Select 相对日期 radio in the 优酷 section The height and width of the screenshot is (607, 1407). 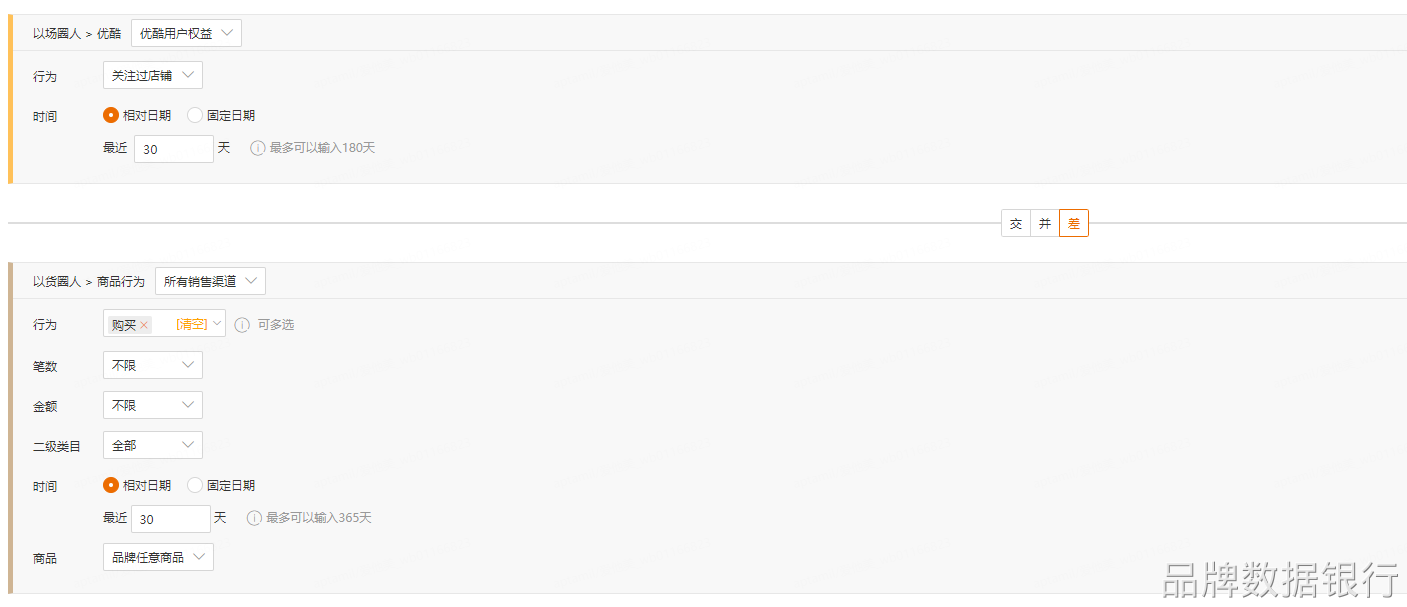pos(111,115)
